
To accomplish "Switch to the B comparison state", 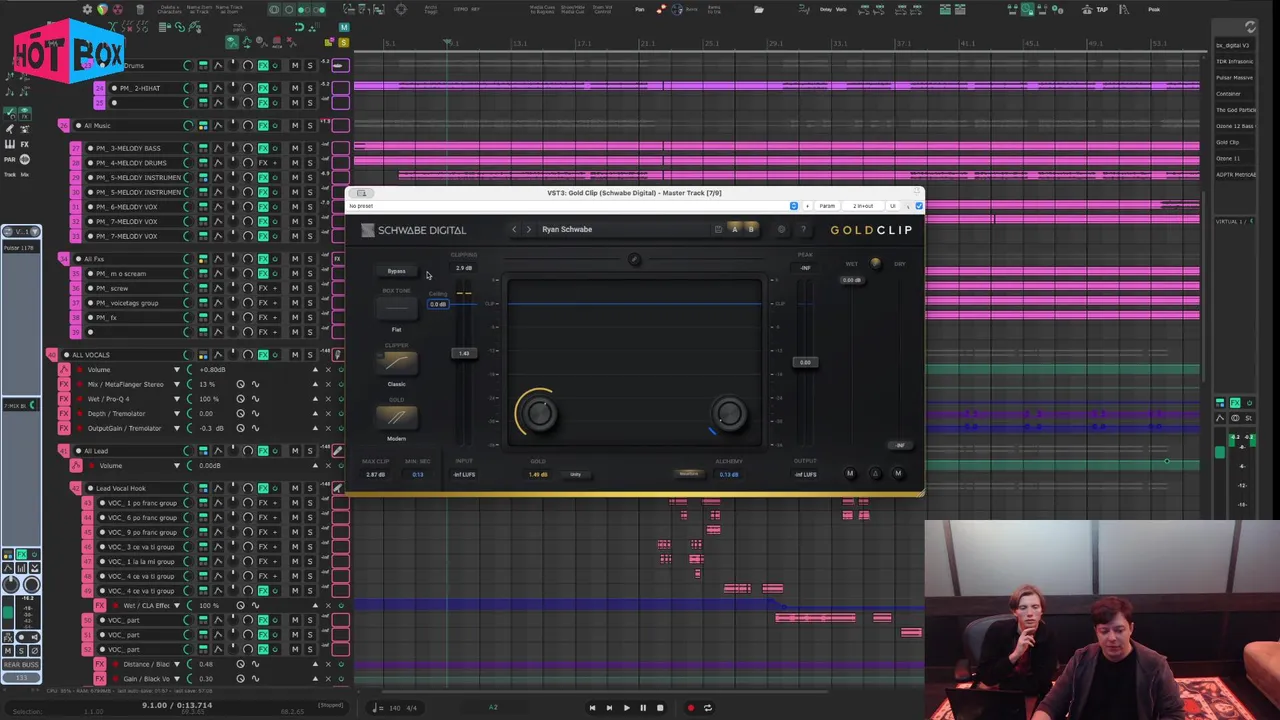I will pyautogui.click(x=751, y=230).
